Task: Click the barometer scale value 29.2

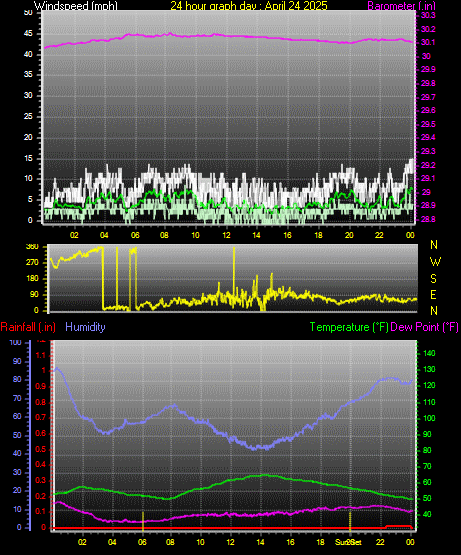Action: point(428,165)
